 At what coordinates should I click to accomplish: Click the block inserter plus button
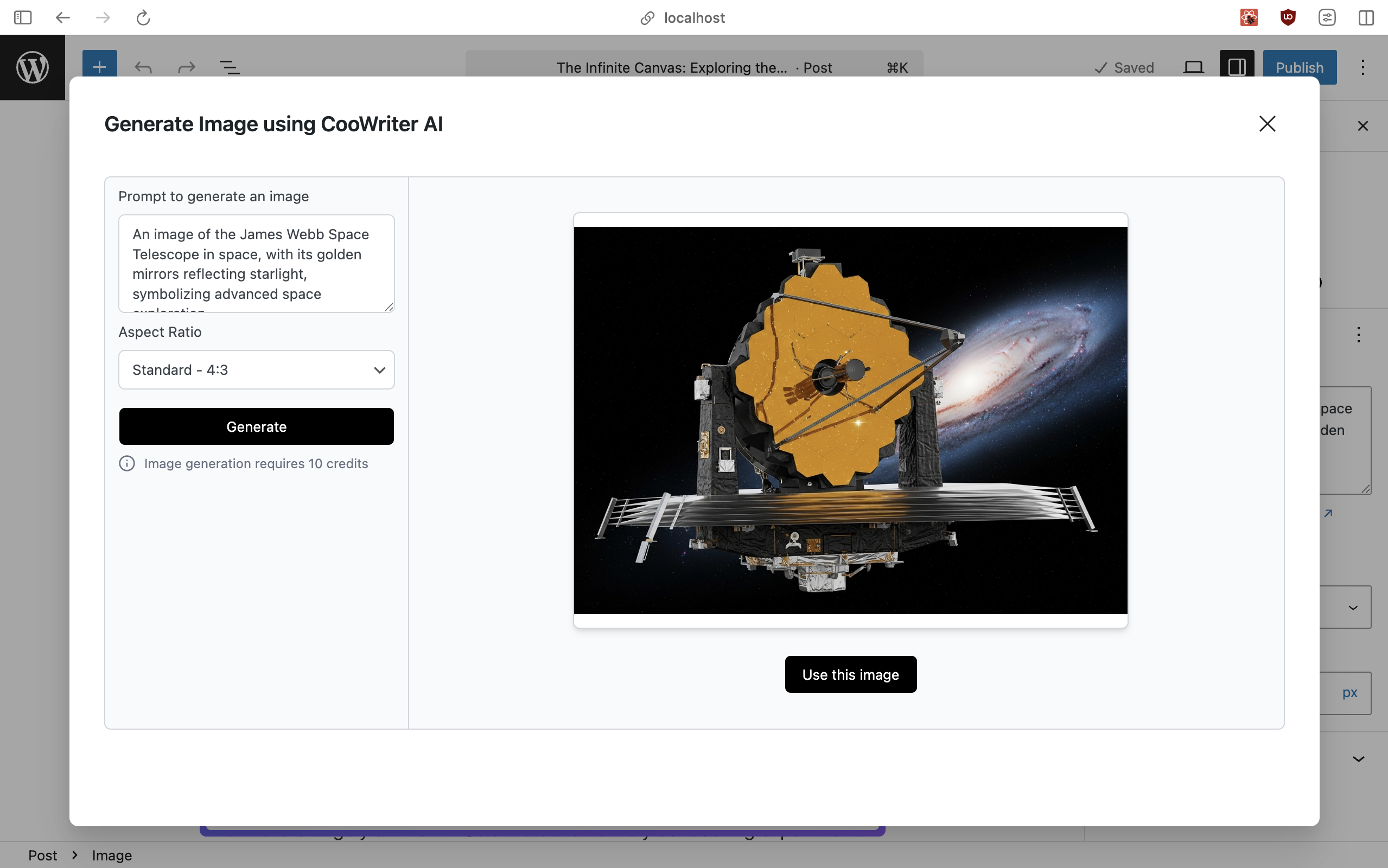99,67
